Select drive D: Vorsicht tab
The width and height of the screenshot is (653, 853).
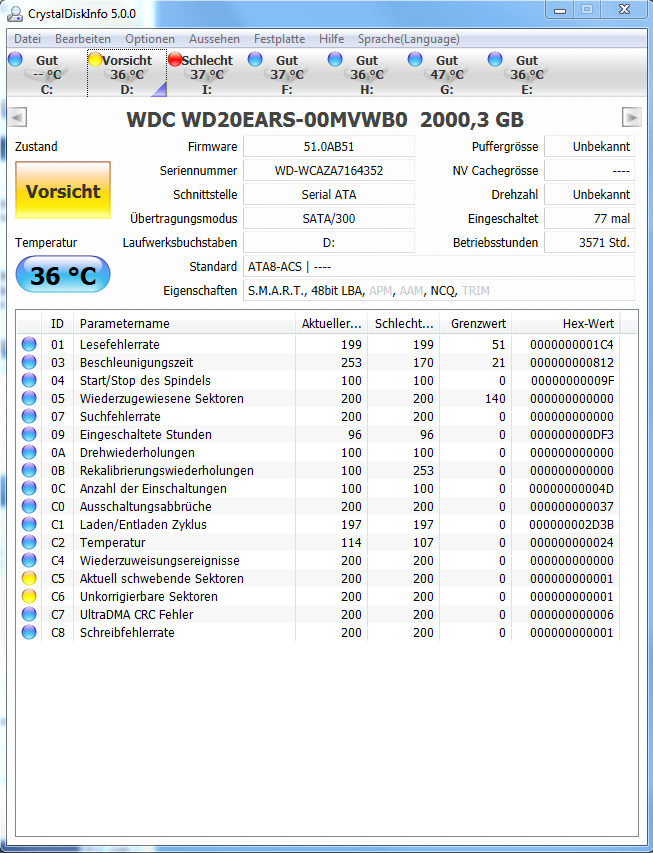(x=127, y=74)
